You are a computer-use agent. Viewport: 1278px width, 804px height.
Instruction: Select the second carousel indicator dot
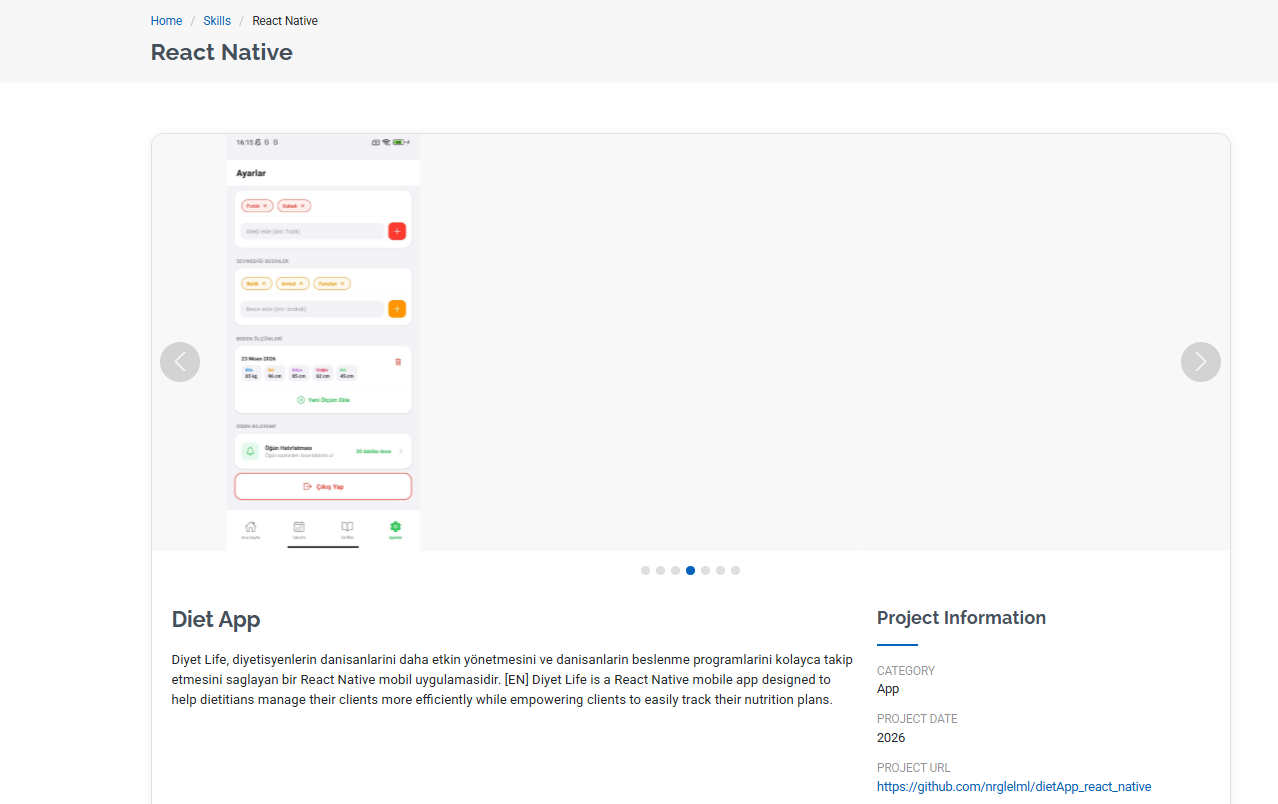point(661,571)
